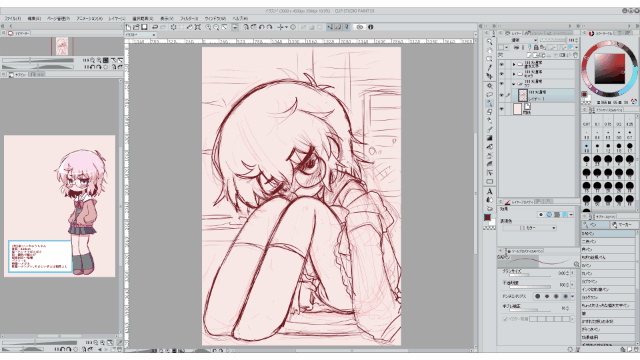Click the Open file icon in command bar

pyautogui.click(x=136, y=27)
